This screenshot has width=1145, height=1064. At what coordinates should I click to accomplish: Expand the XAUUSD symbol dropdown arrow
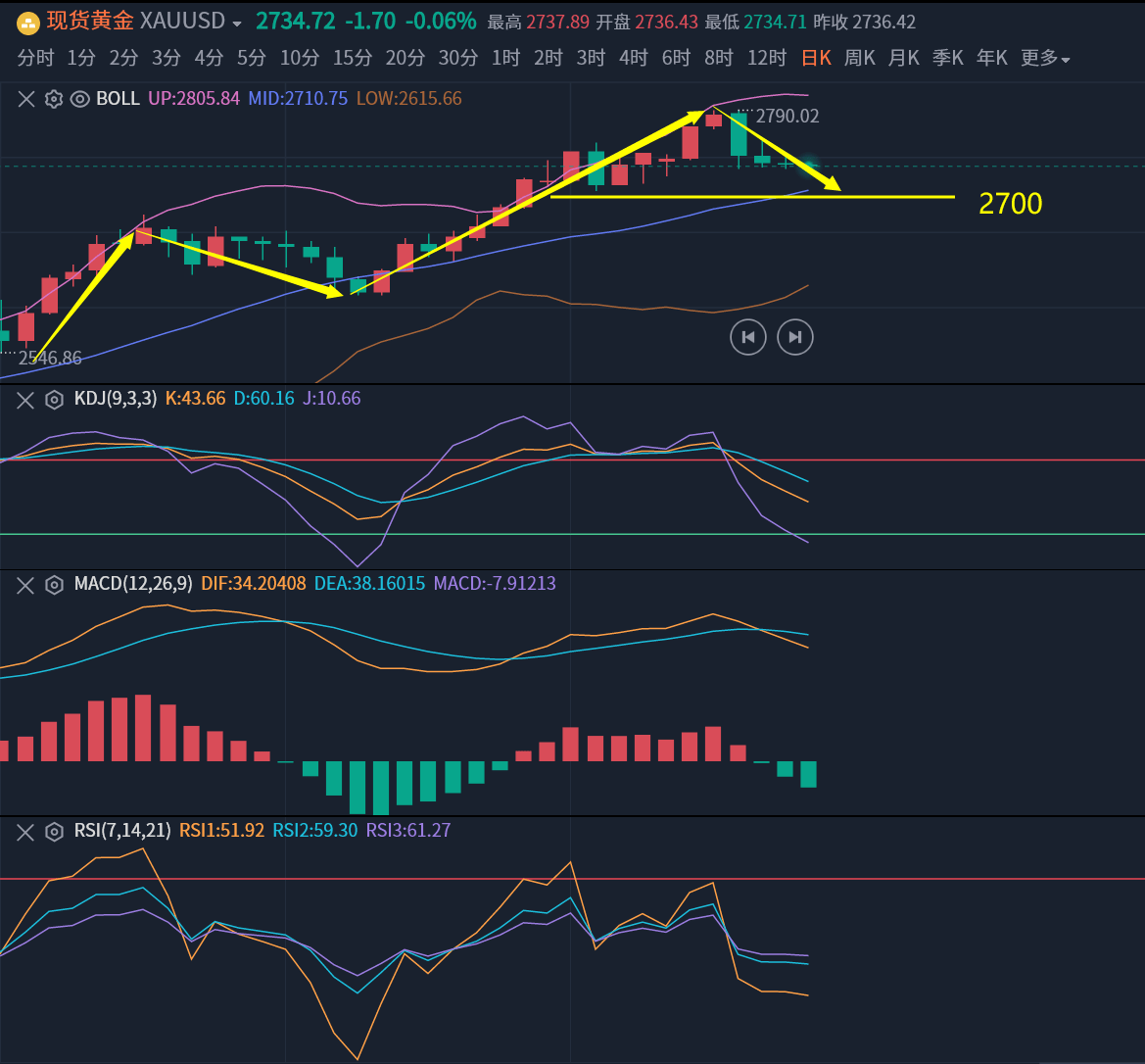[x=237, y=24]
